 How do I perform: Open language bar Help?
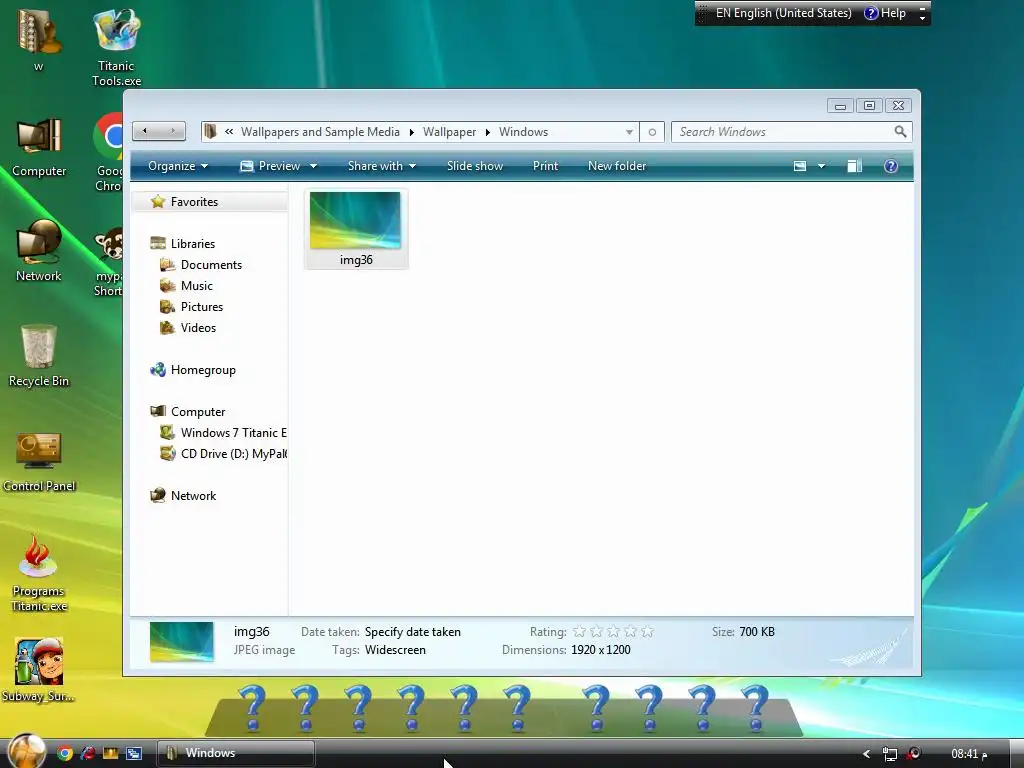point(885,13)
